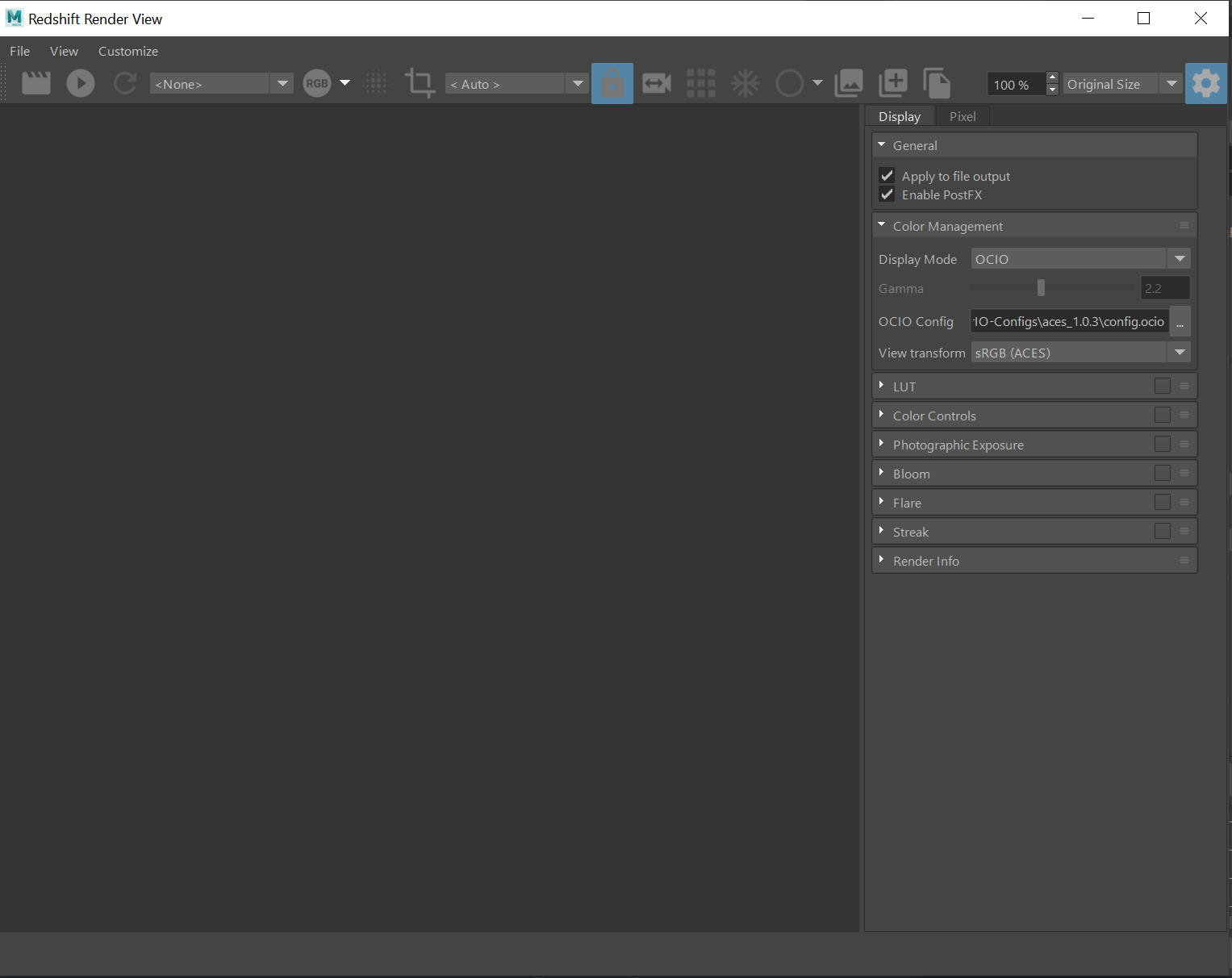Viewport: 1232px width, 978px height.
Task: Expand the Photographic Exposure section
Action: click(958, 445)
